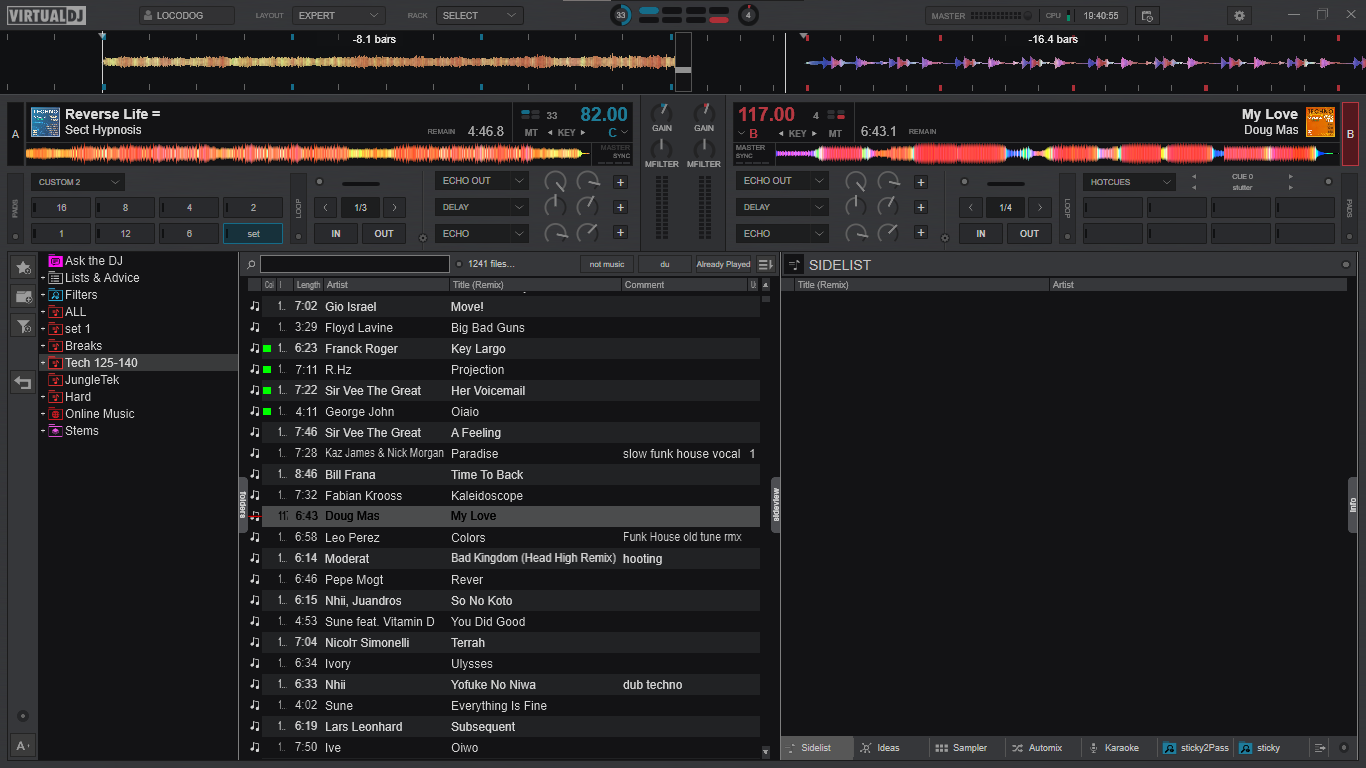The image size is (1366, 768).
Task: Click the filter folder funnel icon
Action: 22,325
